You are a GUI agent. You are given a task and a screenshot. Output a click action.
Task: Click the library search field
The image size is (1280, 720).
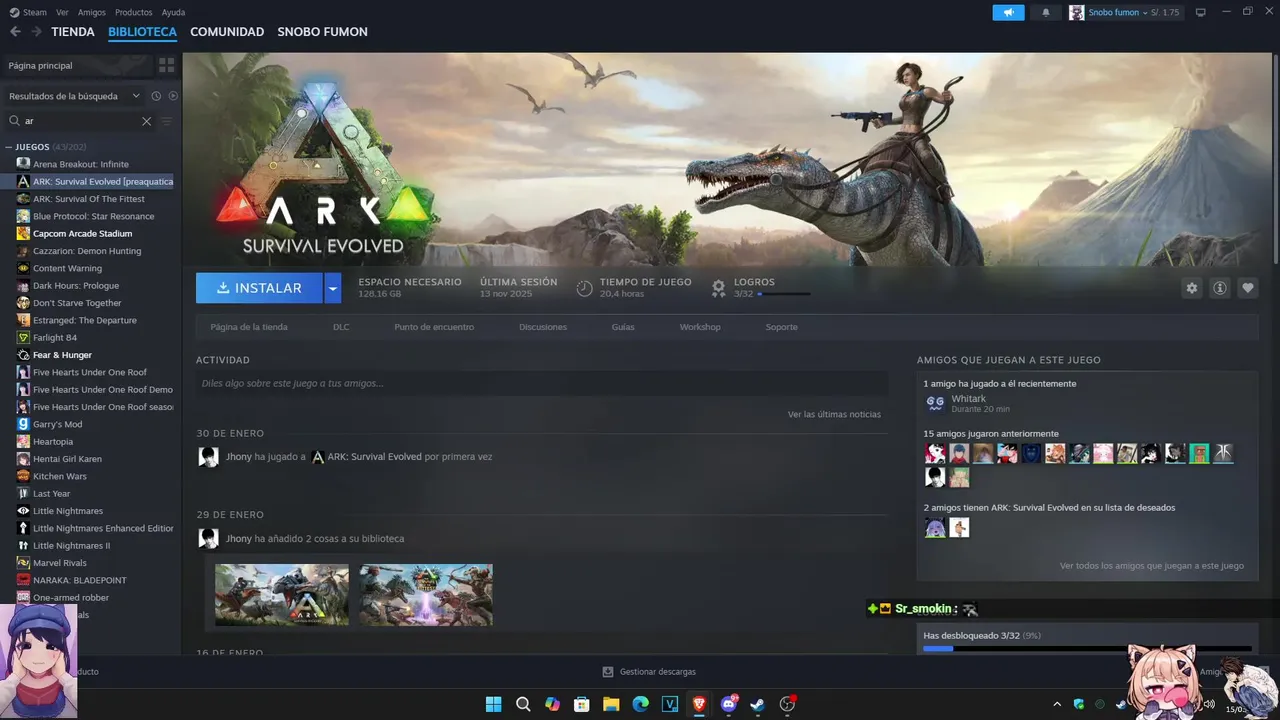[x=80, y=121]
